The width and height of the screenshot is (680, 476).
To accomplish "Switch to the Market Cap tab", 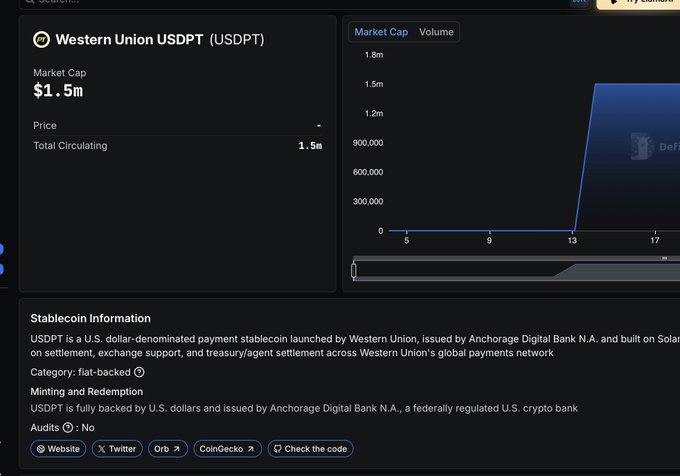I will pos(381,32).
